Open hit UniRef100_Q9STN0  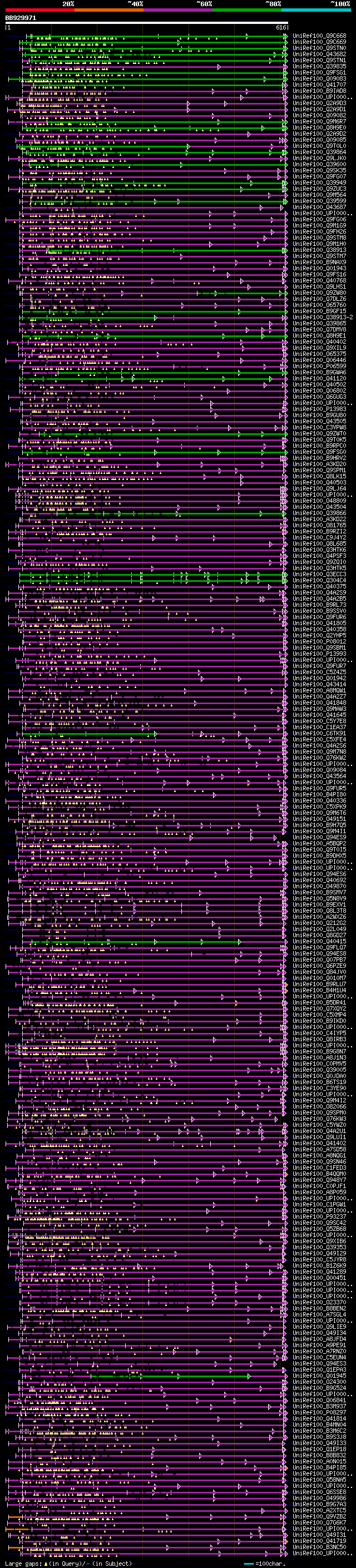coord(319,48)
